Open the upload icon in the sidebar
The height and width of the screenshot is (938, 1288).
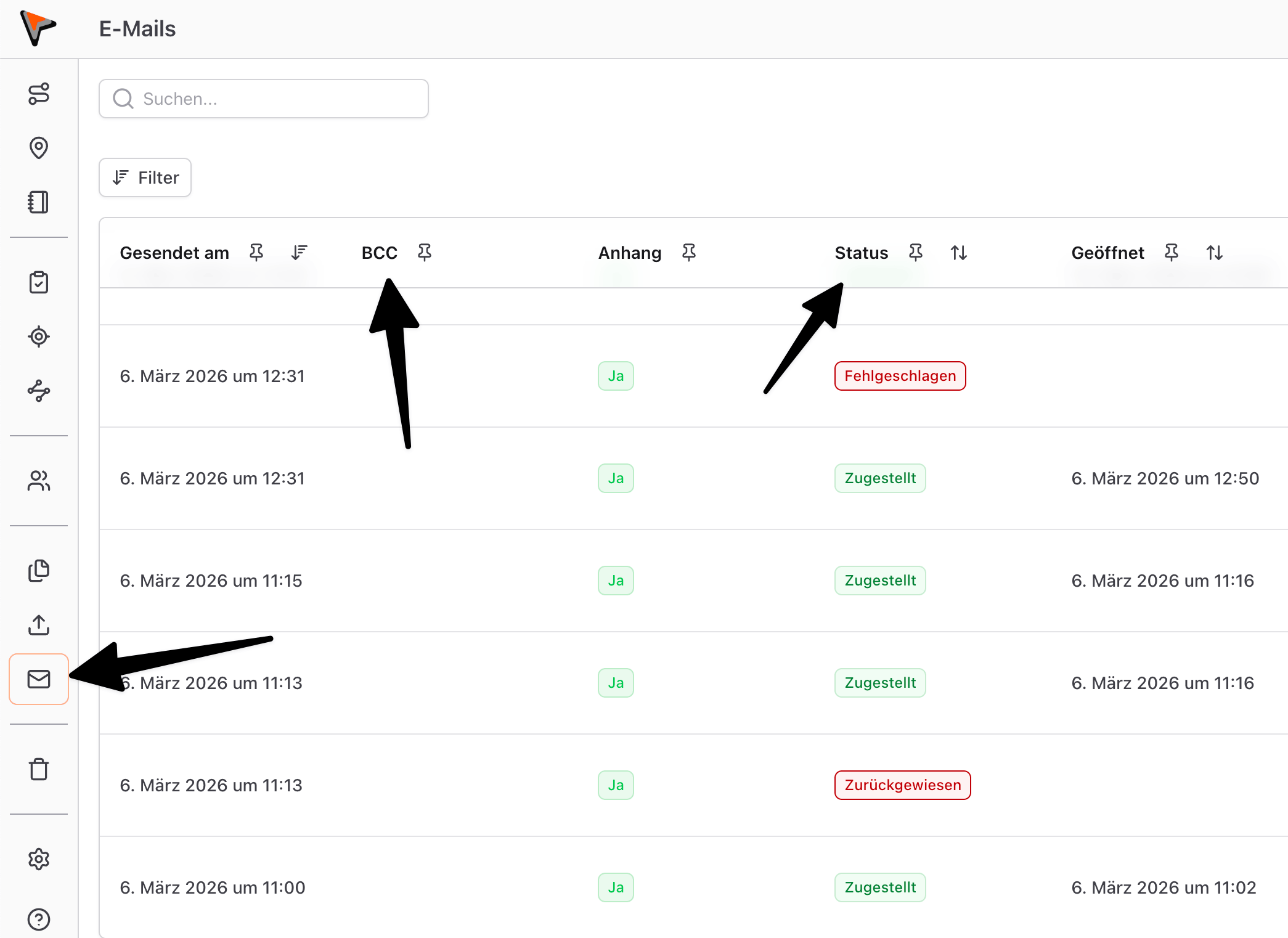(38, 625)
